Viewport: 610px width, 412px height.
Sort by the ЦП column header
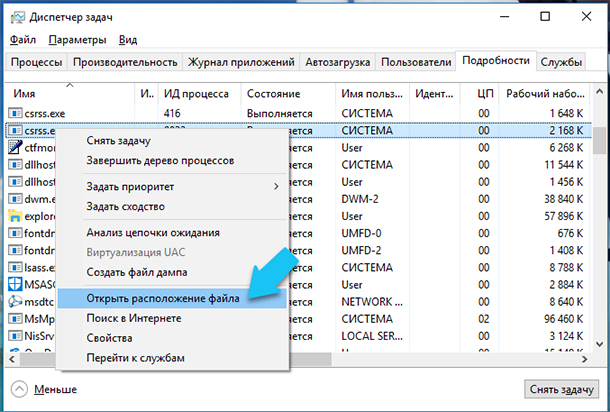coord(479,93)
